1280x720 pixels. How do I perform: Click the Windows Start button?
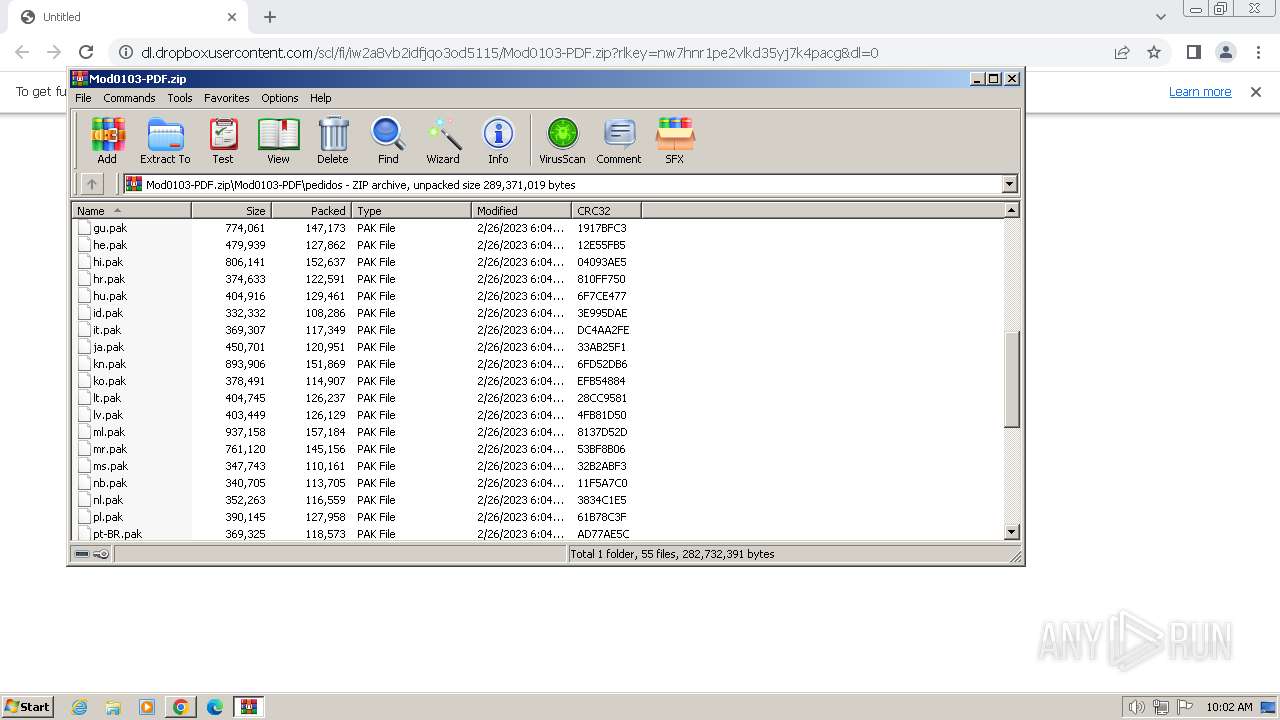27,707
